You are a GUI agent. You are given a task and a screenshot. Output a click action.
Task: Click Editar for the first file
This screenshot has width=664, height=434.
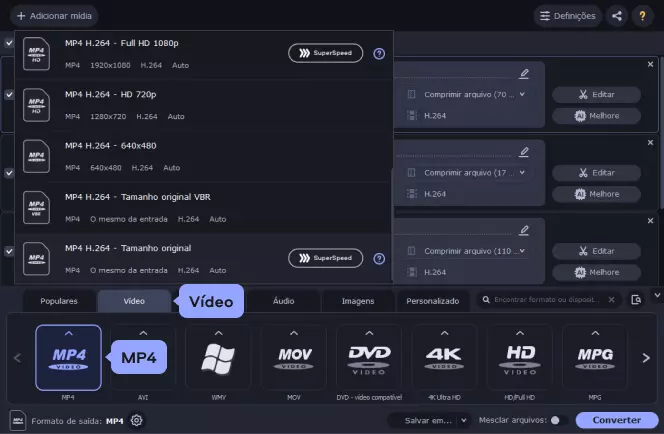click(x=596, y=94)
